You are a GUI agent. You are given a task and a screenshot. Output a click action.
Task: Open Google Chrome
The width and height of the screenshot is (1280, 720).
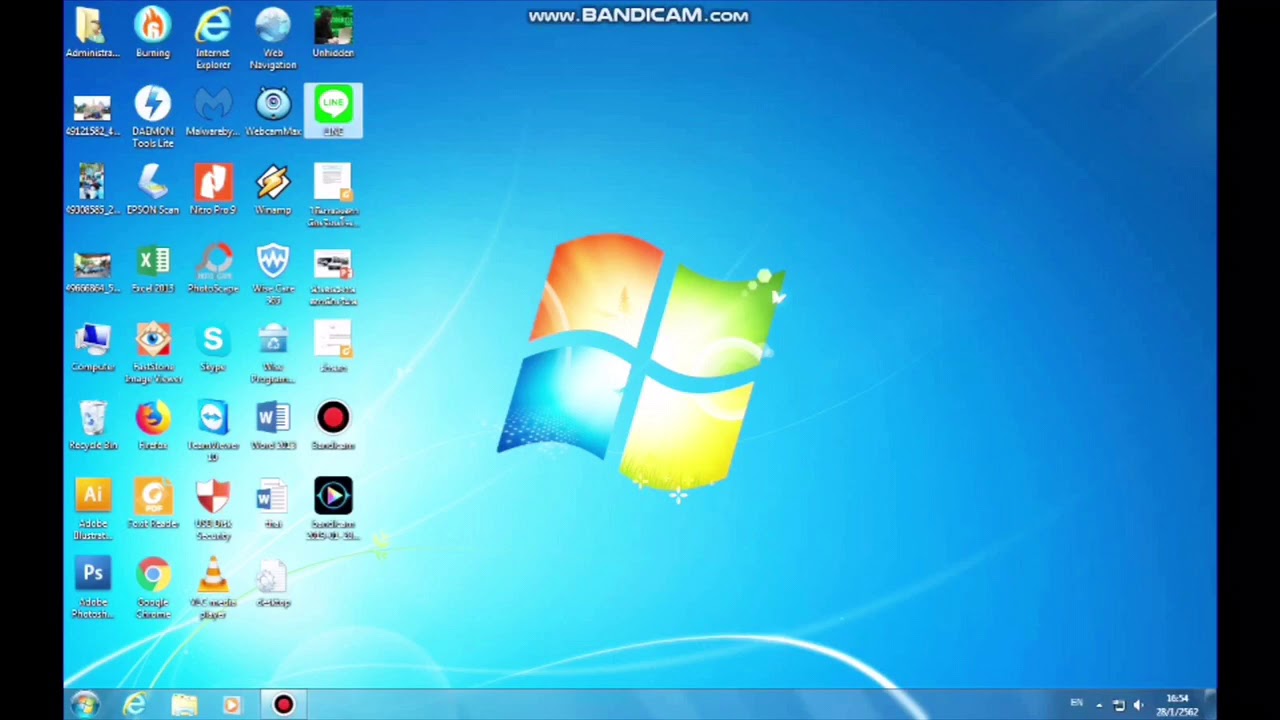coord(153,588)
